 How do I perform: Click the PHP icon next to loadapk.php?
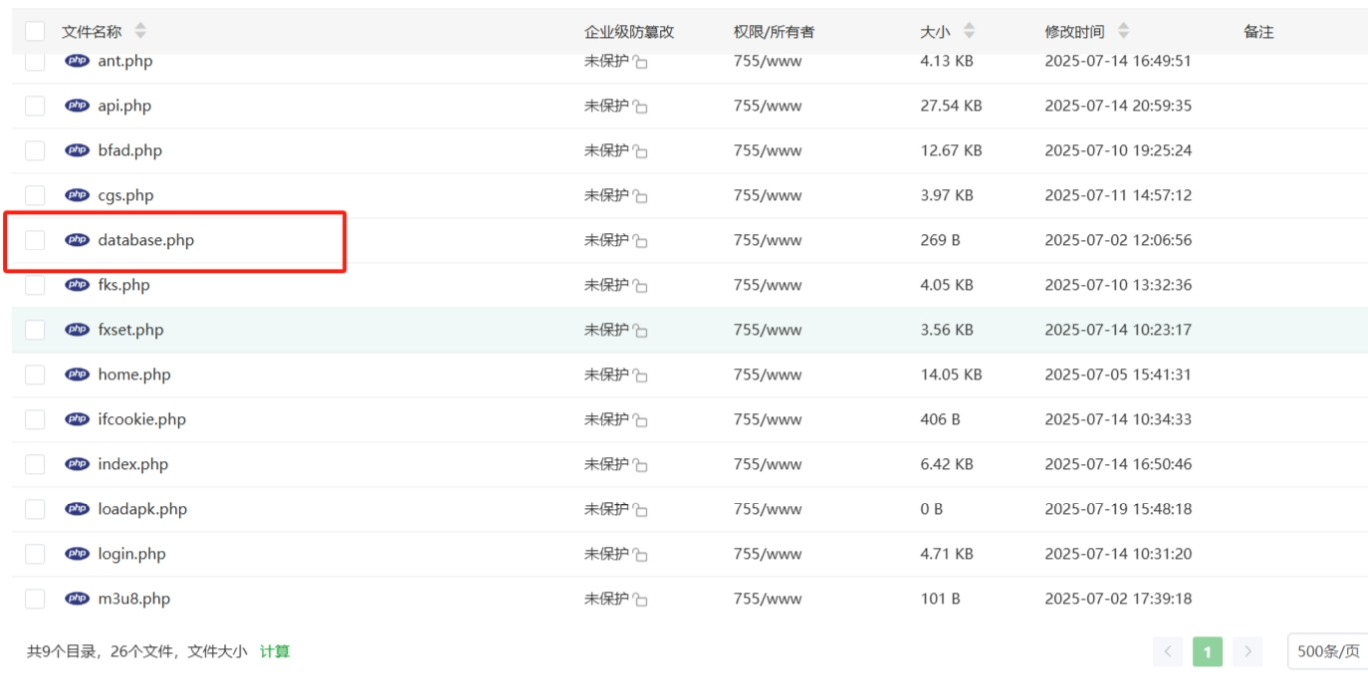click(77, 509)
